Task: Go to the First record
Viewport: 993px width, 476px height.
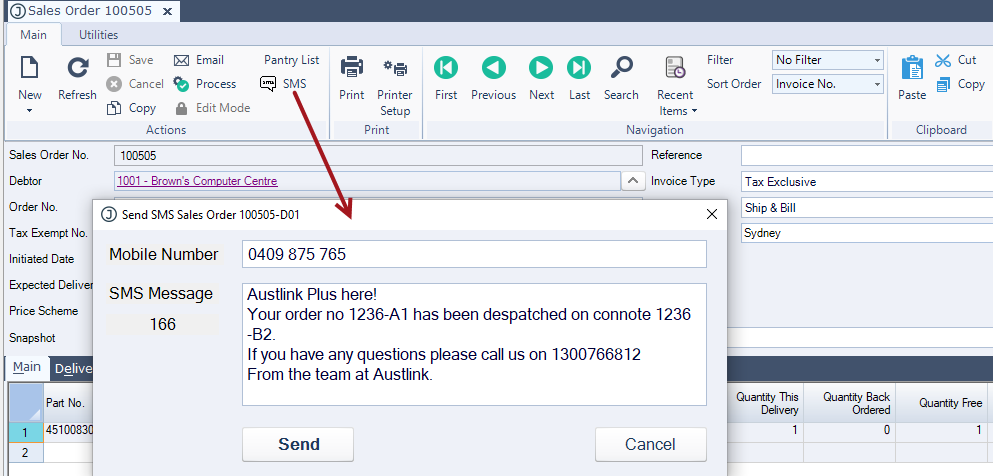Action: coord(446,78)
